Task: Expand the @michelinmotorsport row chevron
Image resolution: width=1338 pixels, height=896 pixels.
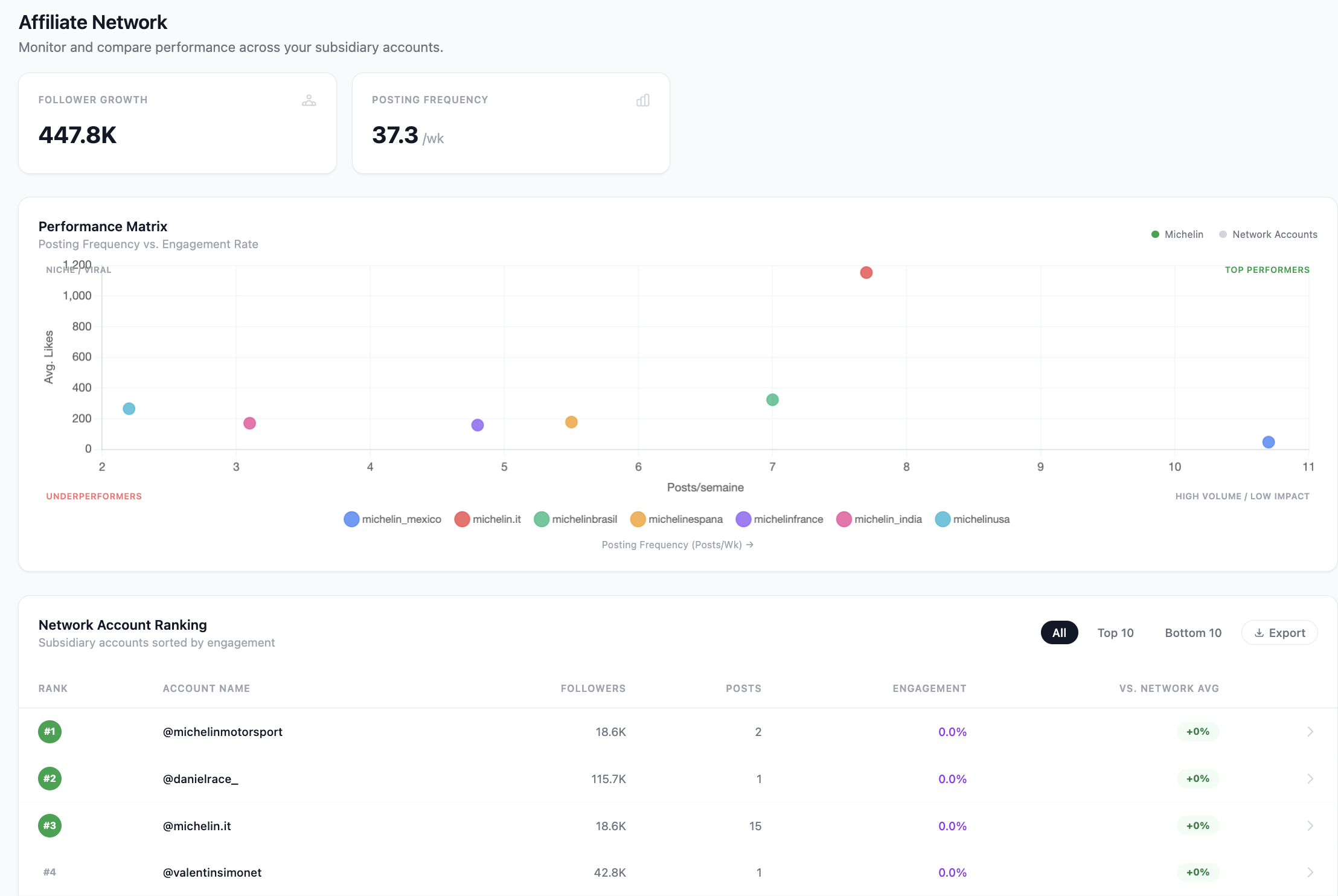Action: 1310,732
